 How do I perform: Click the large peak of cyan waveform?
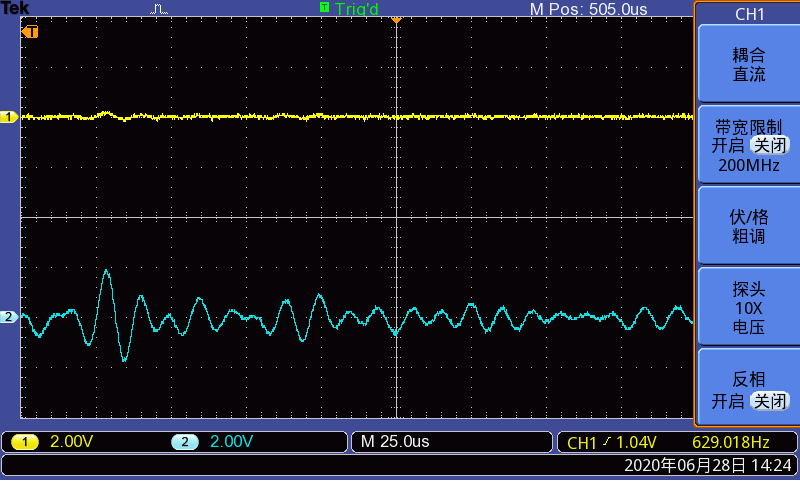tap(107, 271)
